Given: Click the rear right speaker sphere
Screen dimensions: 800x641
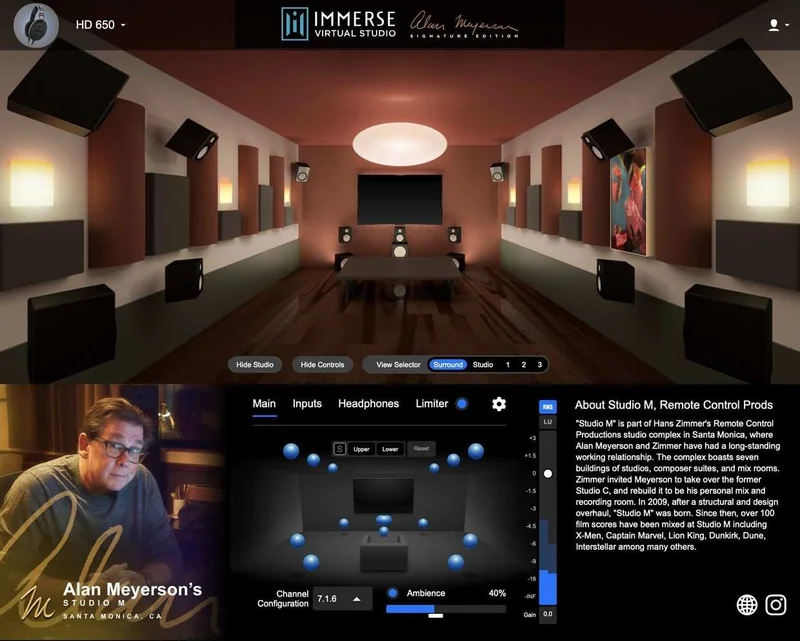Looking at the screenshot, I should (x=456, y=562).
